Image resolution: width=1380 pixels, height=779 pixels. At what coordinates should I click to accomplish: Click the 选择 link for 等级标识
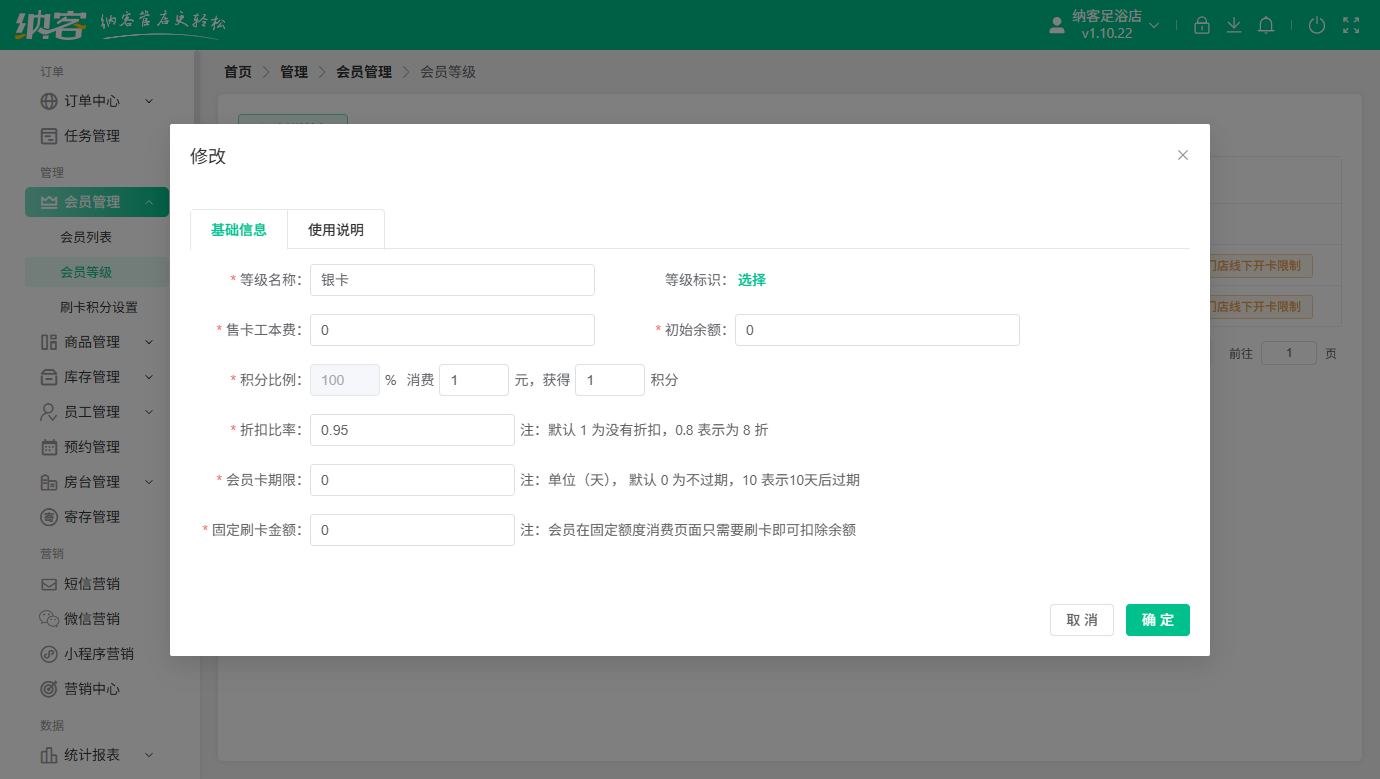[751, 280]
